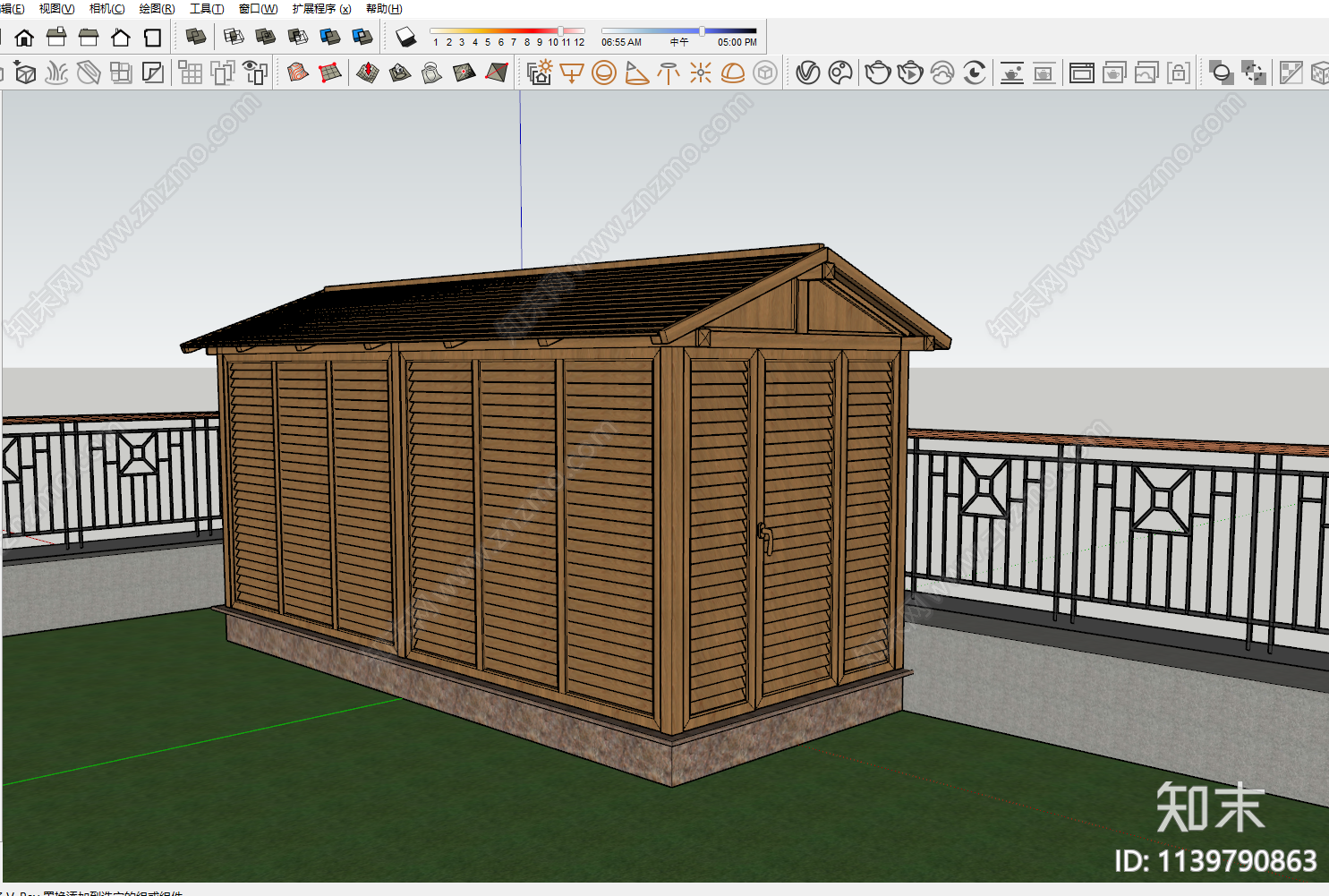The height and width of the screenshot is (896, 1329).
Task: Click the checkered diagonal V-Ray utility icon
Action: click(x=1291, y=73)
